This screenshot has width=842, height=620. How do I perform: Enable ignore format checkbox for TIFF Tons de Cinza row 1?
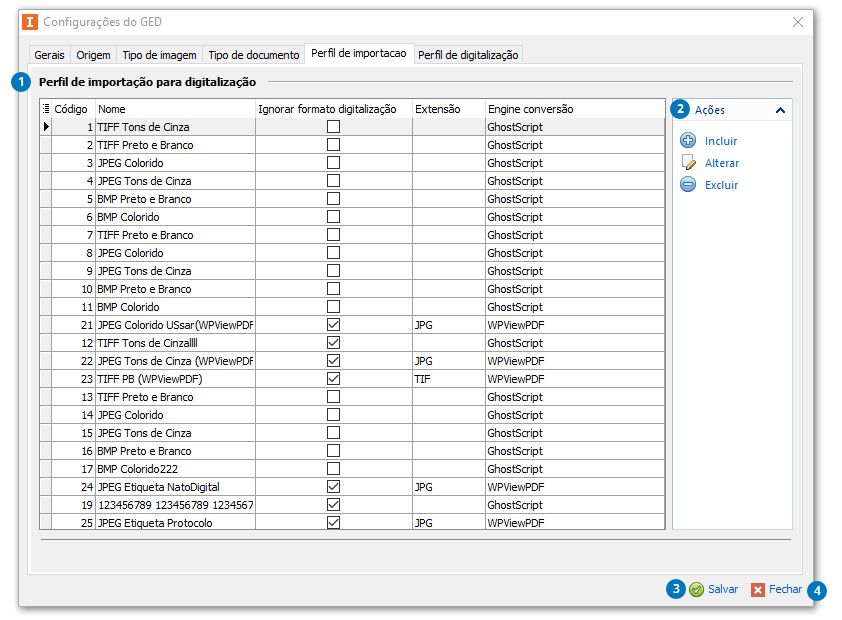click(x=333, y=127)
